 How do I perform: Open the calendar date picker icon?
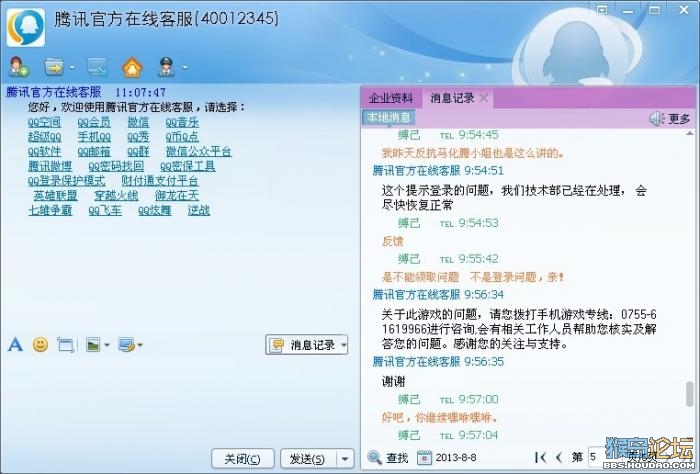pos(425,457)
